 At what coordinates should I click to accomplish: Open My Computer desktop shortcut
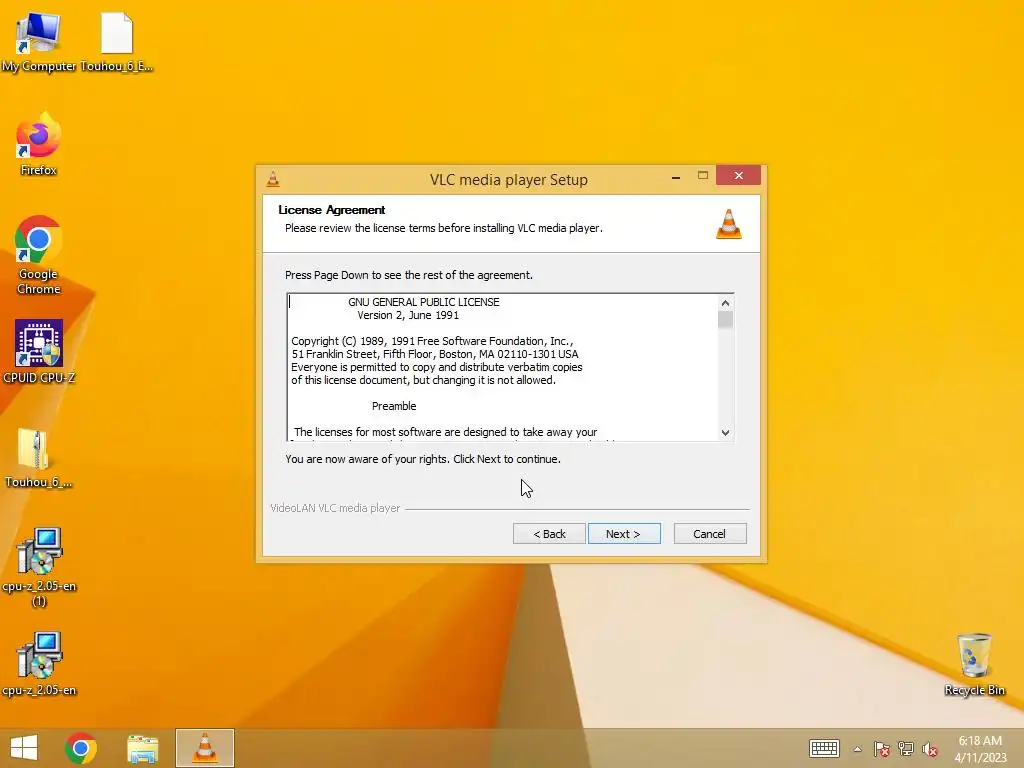38,42
